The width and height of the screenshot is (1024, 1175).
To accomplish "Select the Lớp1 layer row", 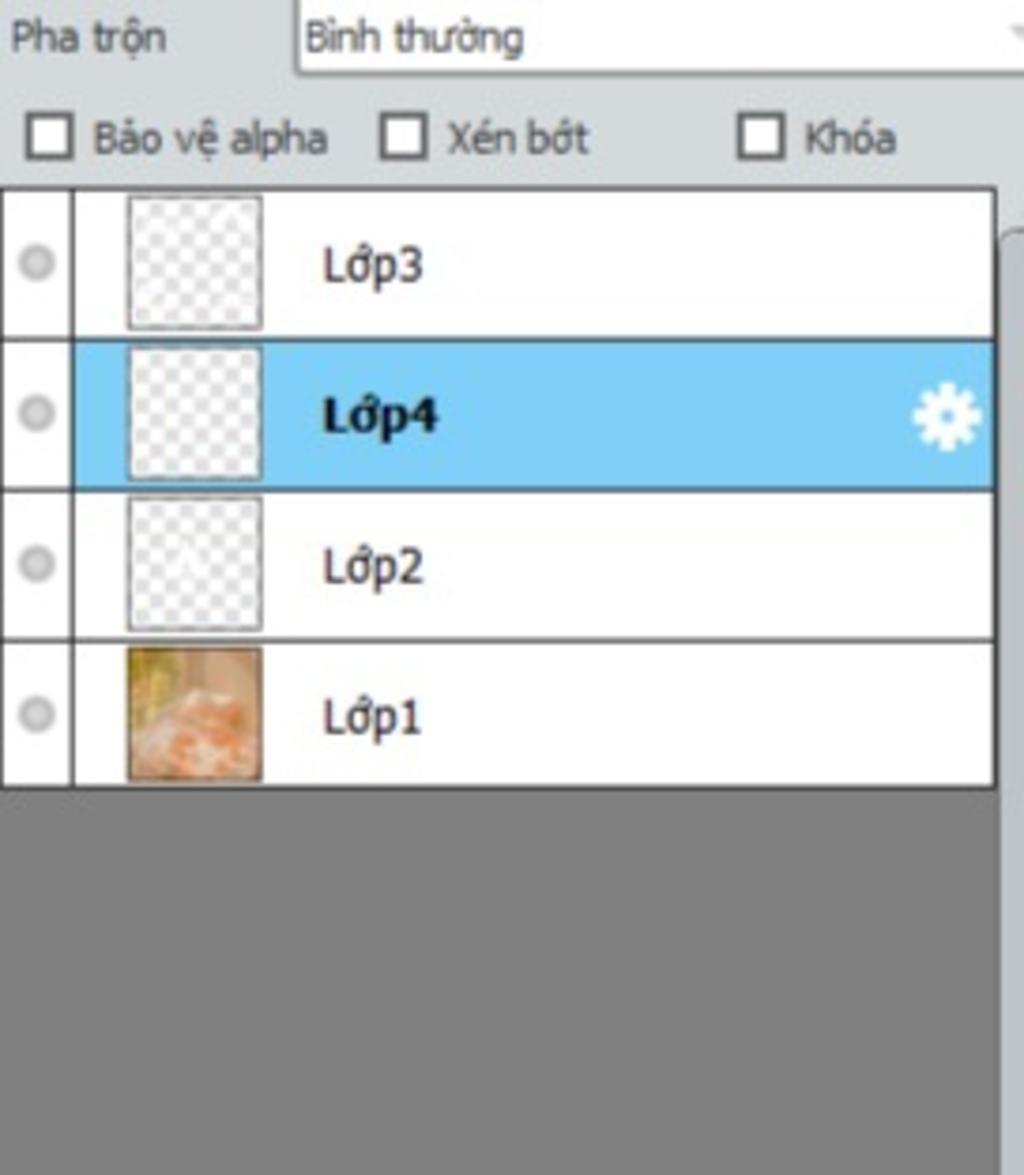I will pyautogui.click(x=535, y=715).
